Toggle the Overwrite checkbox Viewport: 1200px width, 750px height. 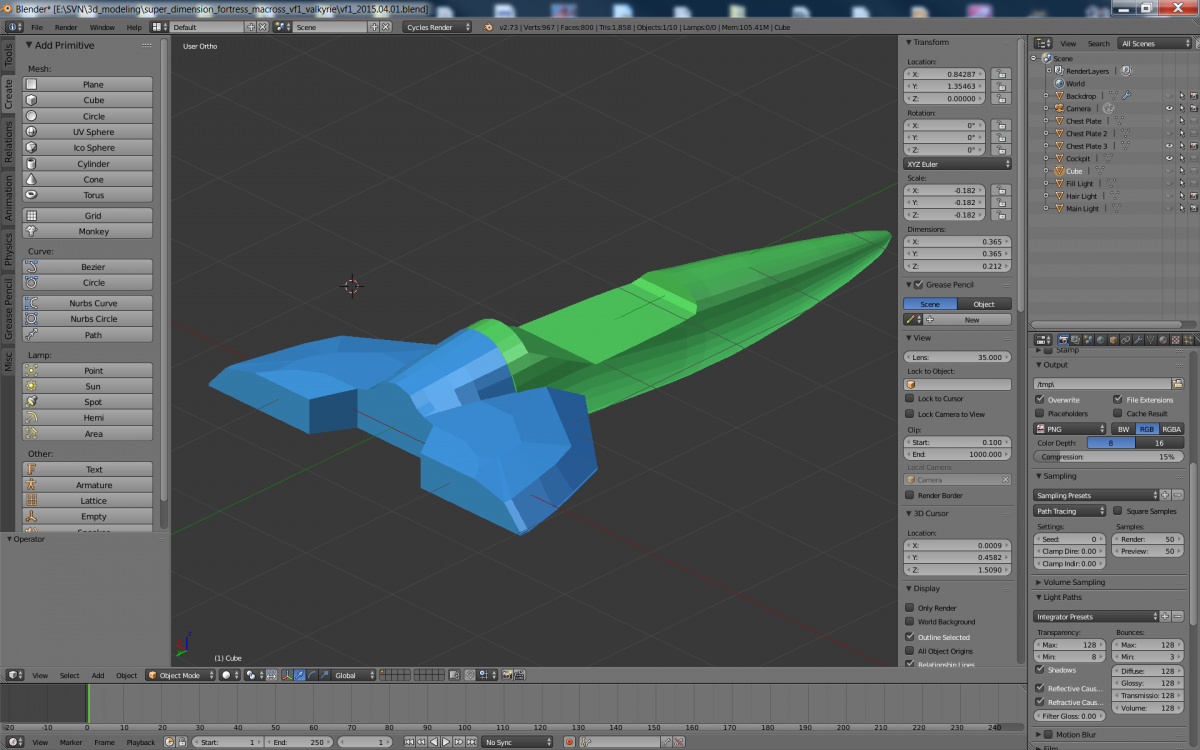pyautogui.click(x=1040, y=400)
